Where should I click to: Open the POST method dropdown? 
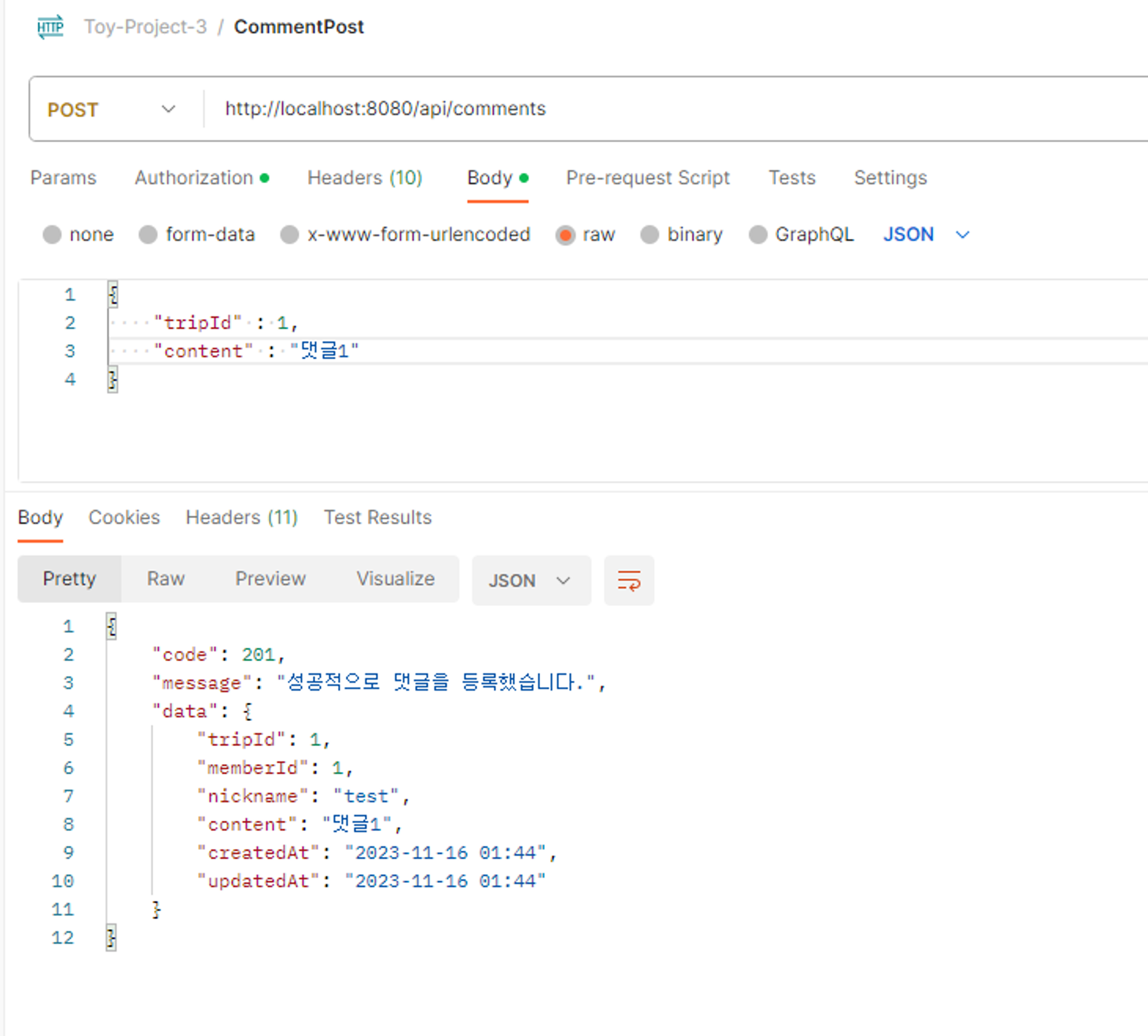(111, 109)
